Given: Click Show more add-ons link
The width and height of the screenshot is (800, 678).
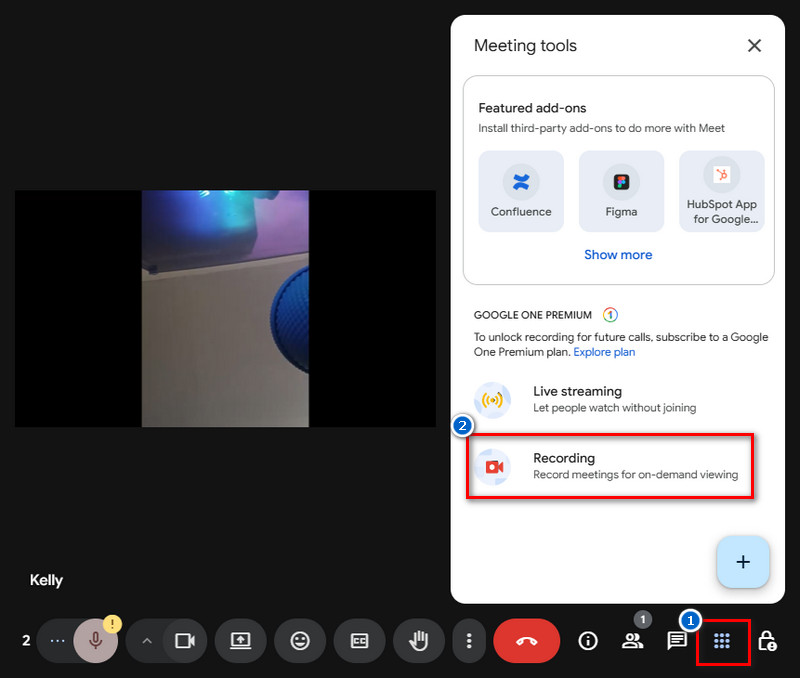Looking at the screenshot, I should coord(618,255).
